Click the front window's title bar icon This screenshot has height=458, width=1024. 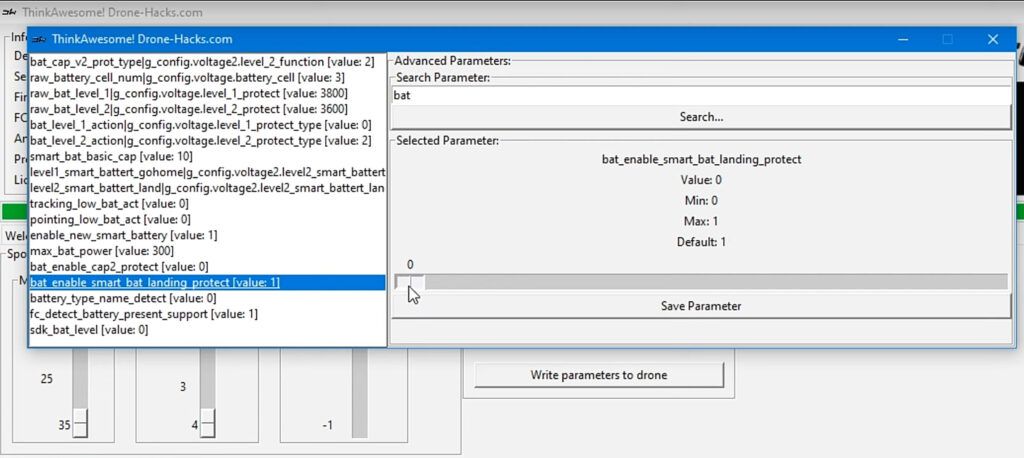click(x=39, y=39)
